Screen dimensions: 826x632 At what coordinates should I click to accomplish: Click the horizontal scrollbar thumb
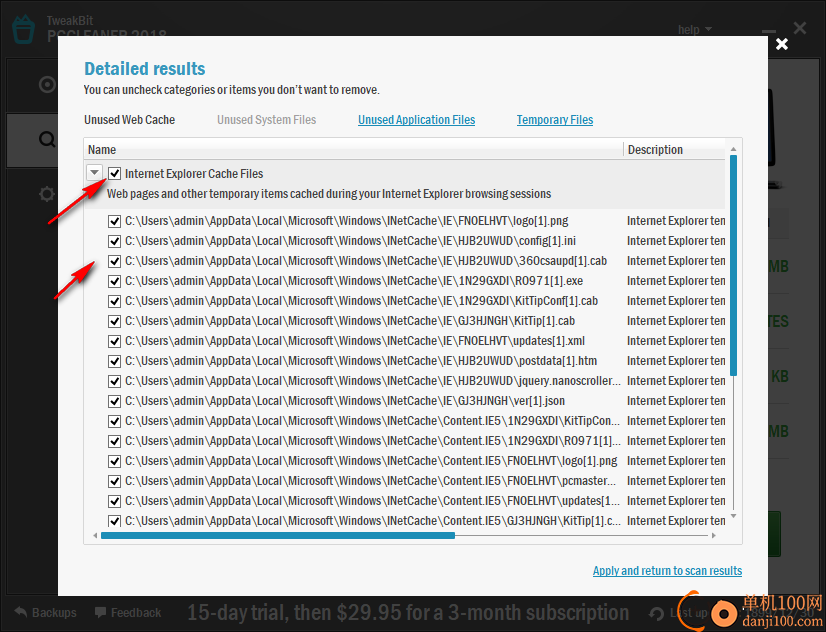[x=278, y=535]
